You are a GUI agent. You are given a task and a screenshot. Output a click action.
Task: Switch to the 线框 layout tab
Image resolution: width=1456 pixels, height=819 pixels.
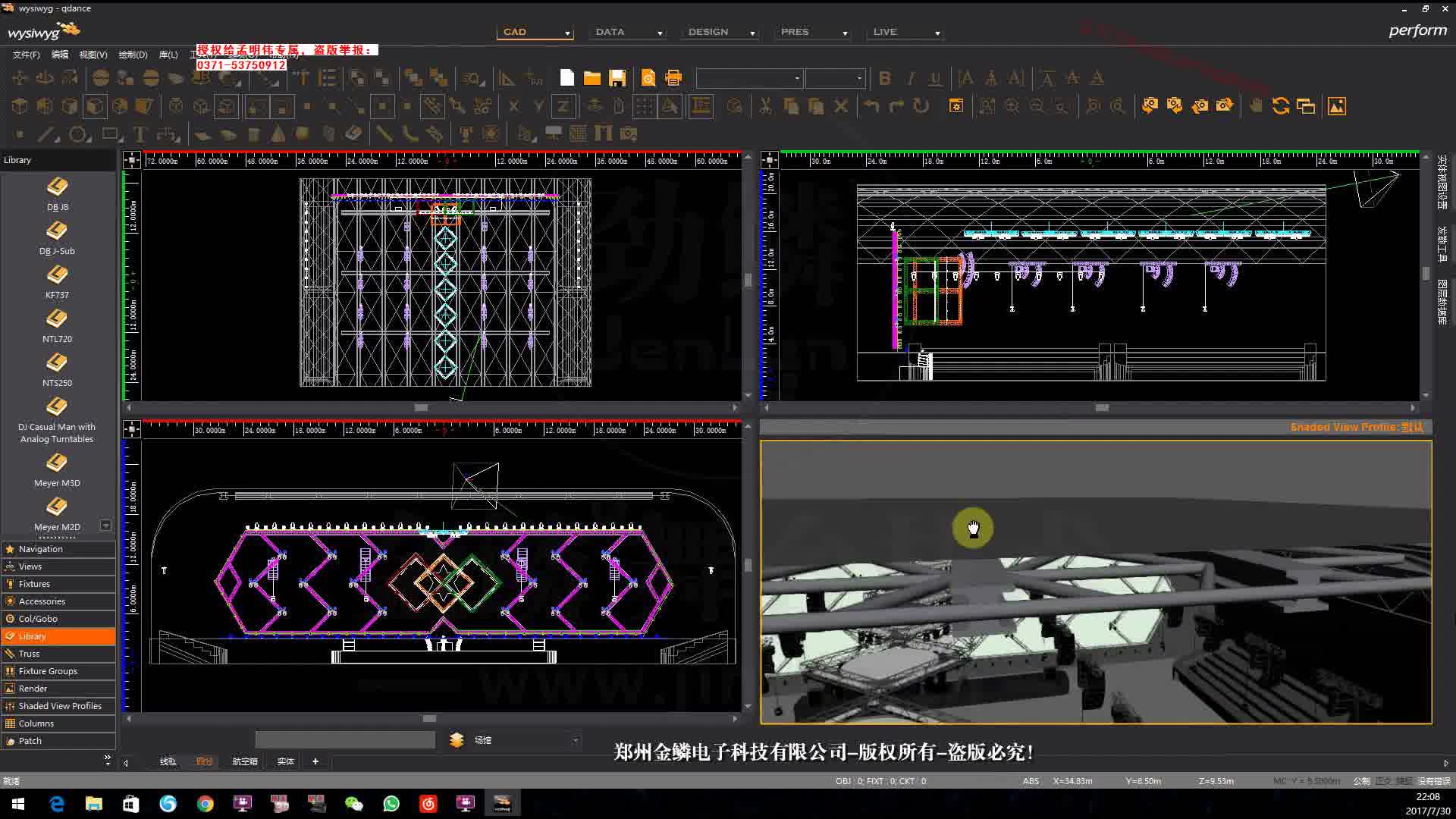coord(168,761)
